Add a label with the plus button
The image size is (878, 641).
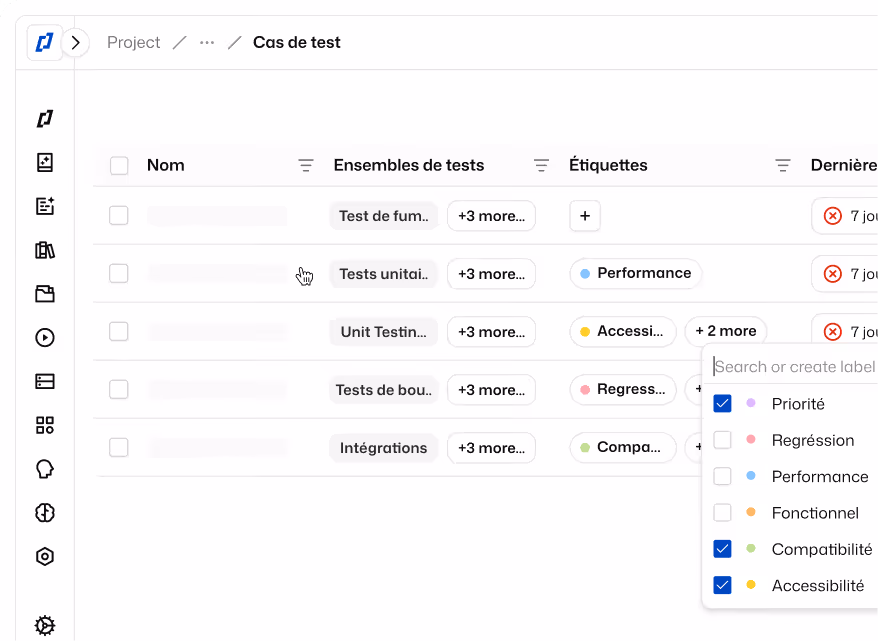coord(585,216)
